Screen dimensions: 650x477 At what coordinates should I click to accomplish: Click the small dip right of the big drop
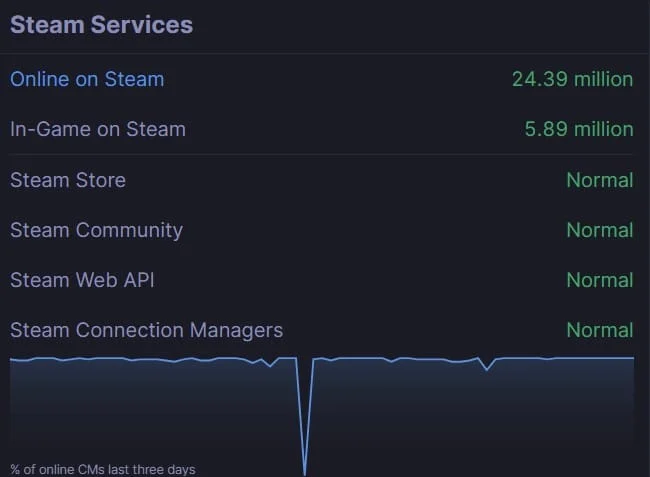pos(488,369)
